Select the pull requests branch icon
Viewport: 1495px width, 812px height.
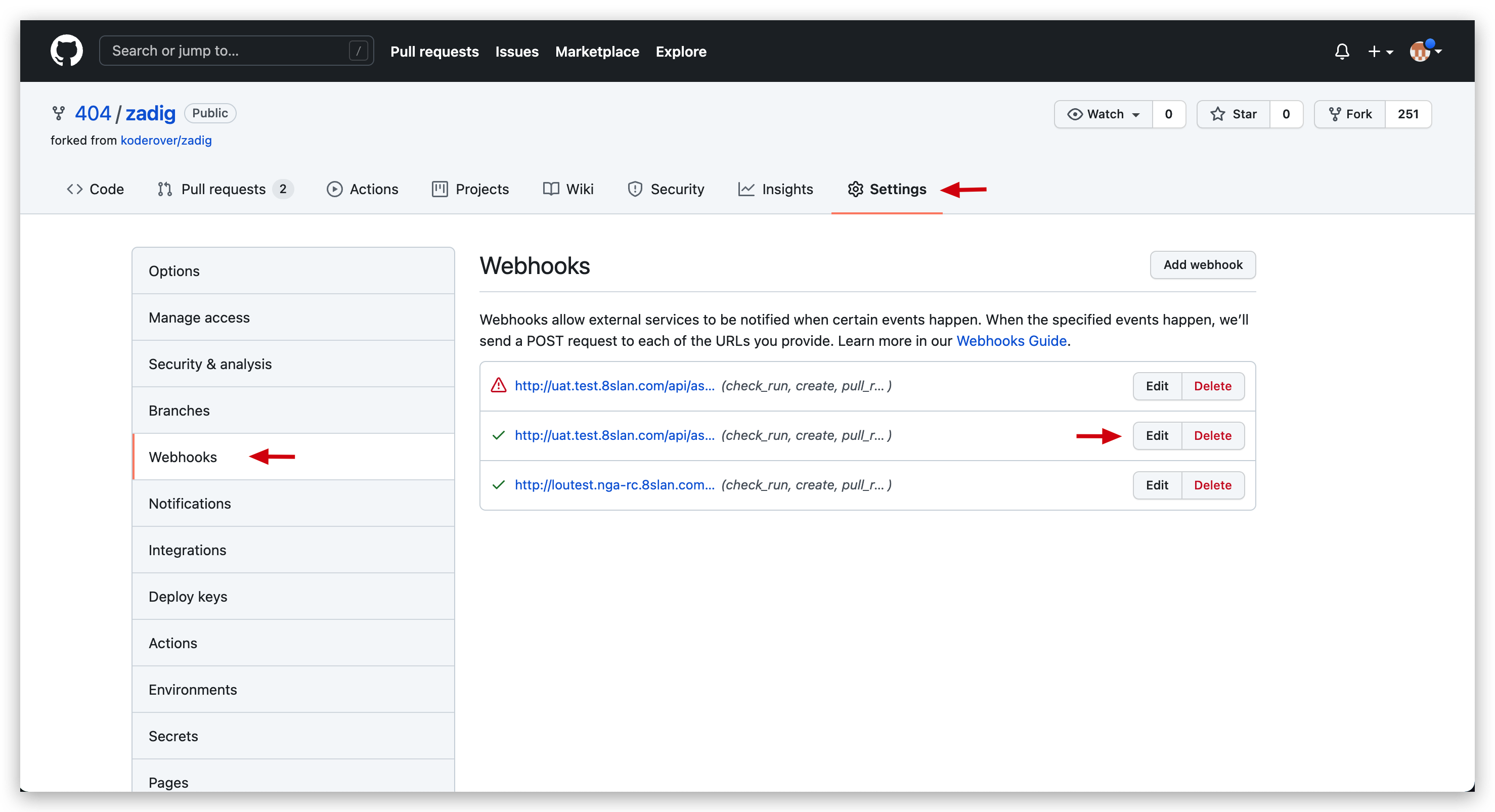(x=165, y=189)
